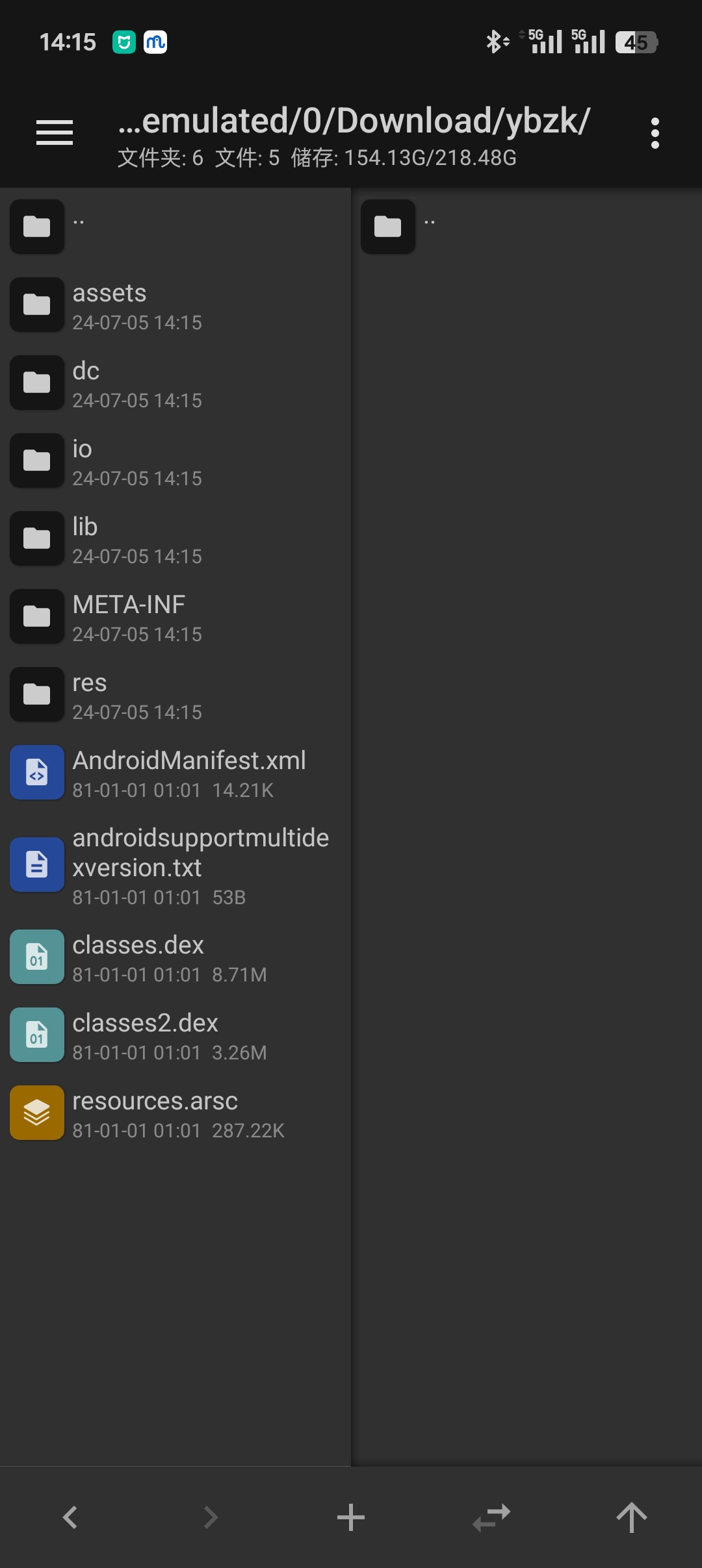Tap the up arrow to parent directory
The image size is (702, 1568).
[x=631, y=1517]
